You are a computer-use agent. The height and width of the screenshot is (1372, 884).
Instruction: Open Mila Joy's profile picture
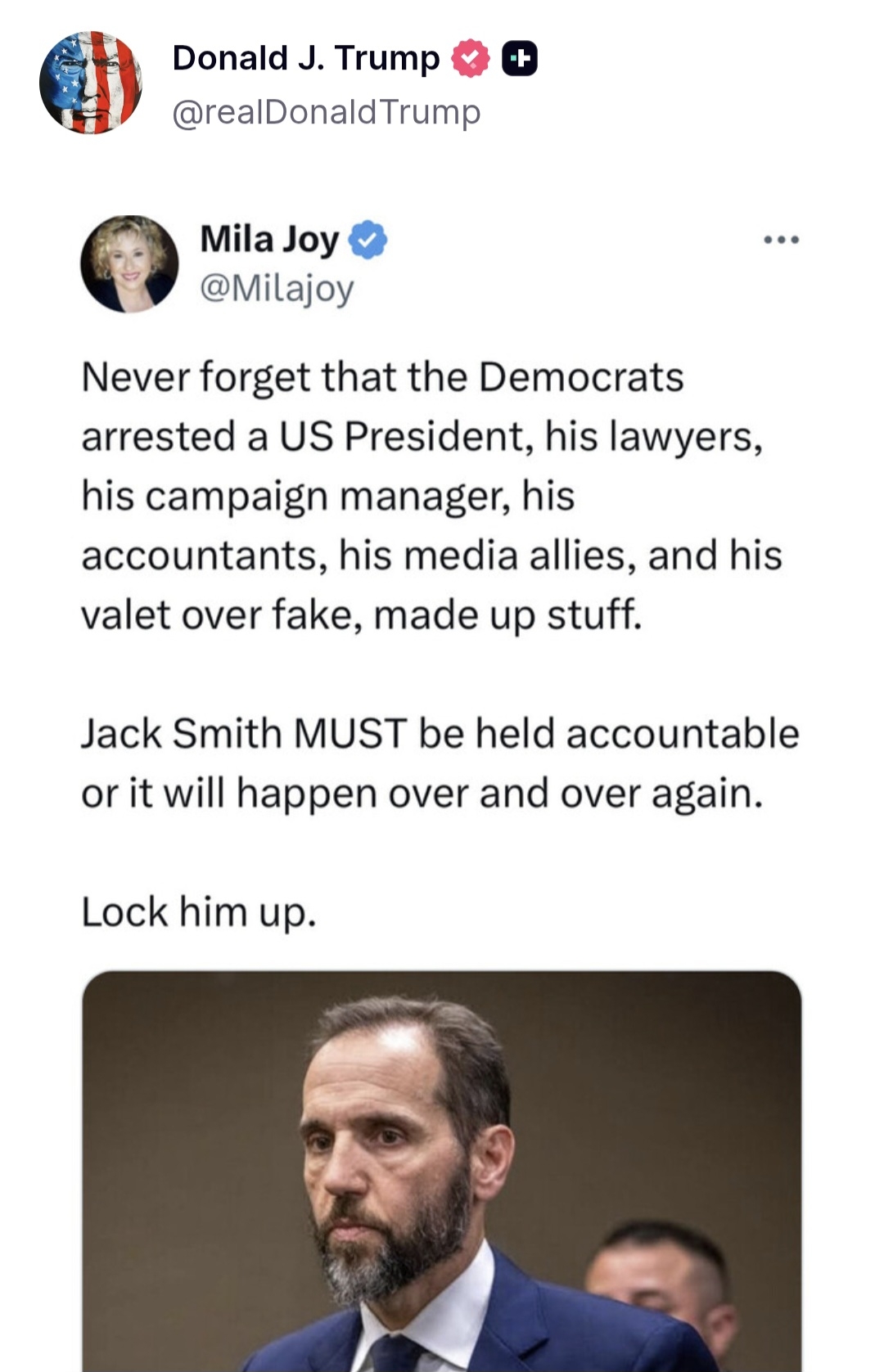point(129,263)
